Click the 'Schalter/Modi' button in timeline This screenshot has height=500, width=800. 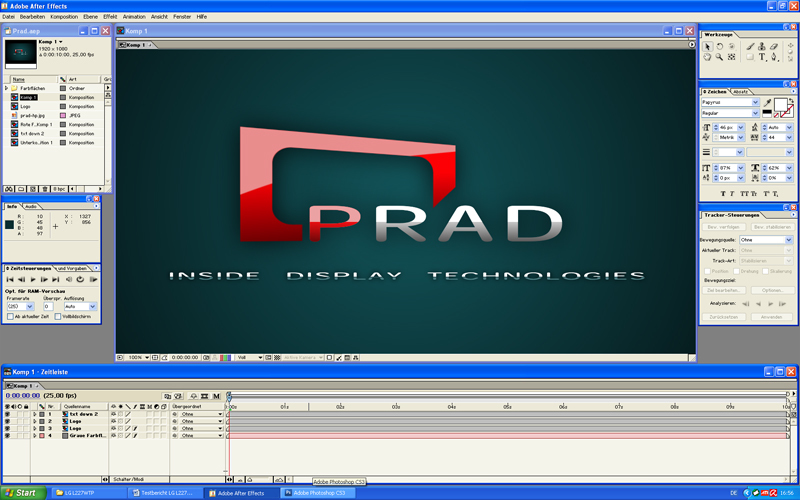(129, 480)
